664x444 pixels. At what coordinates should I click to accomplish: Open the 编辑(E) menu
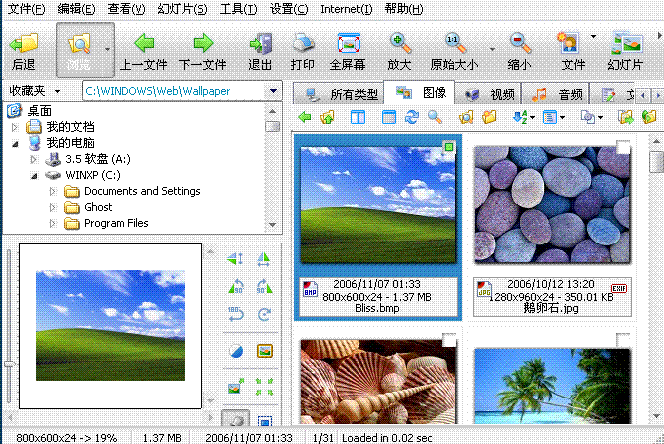(x=76, y=9)
